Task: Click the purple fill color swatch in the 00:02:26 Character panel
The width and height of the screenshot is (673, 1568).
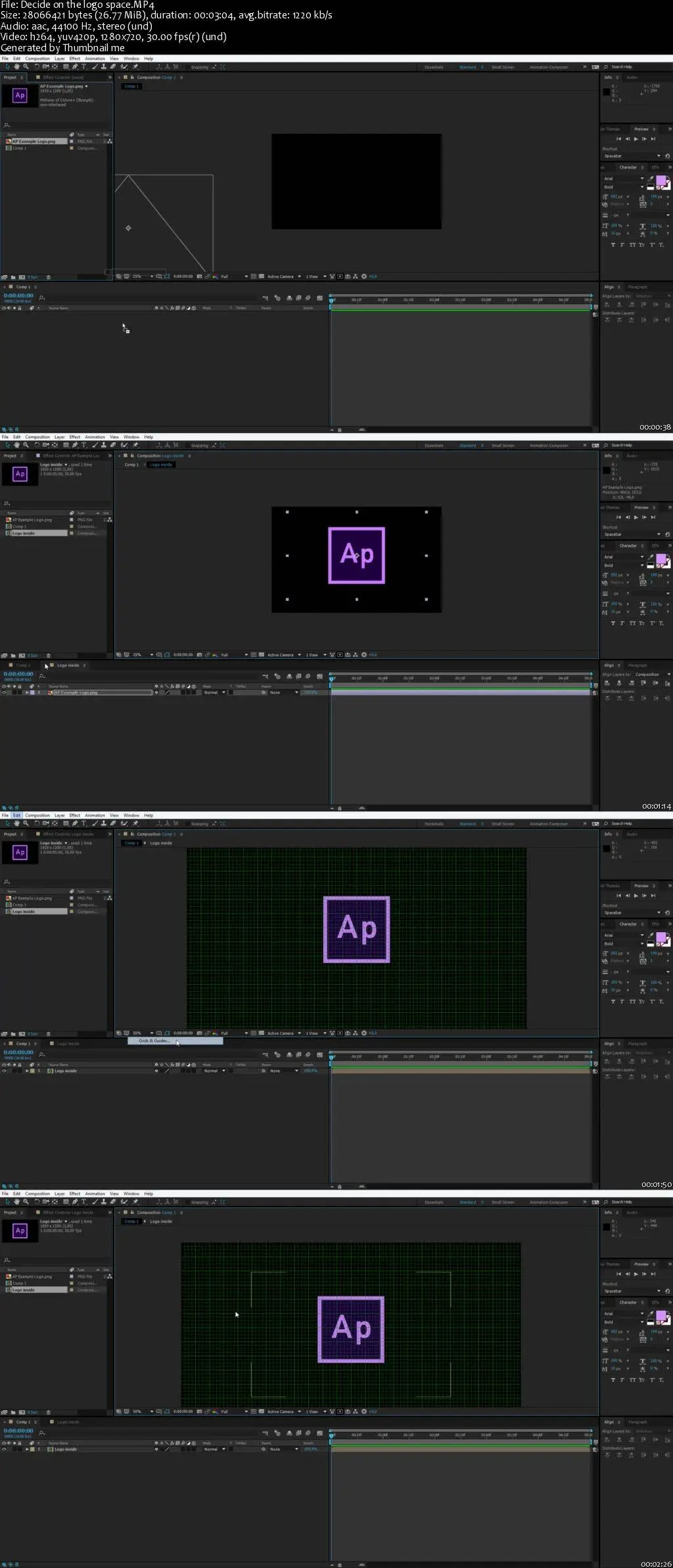Action: pyautogui.click(x=661, y=1316)
